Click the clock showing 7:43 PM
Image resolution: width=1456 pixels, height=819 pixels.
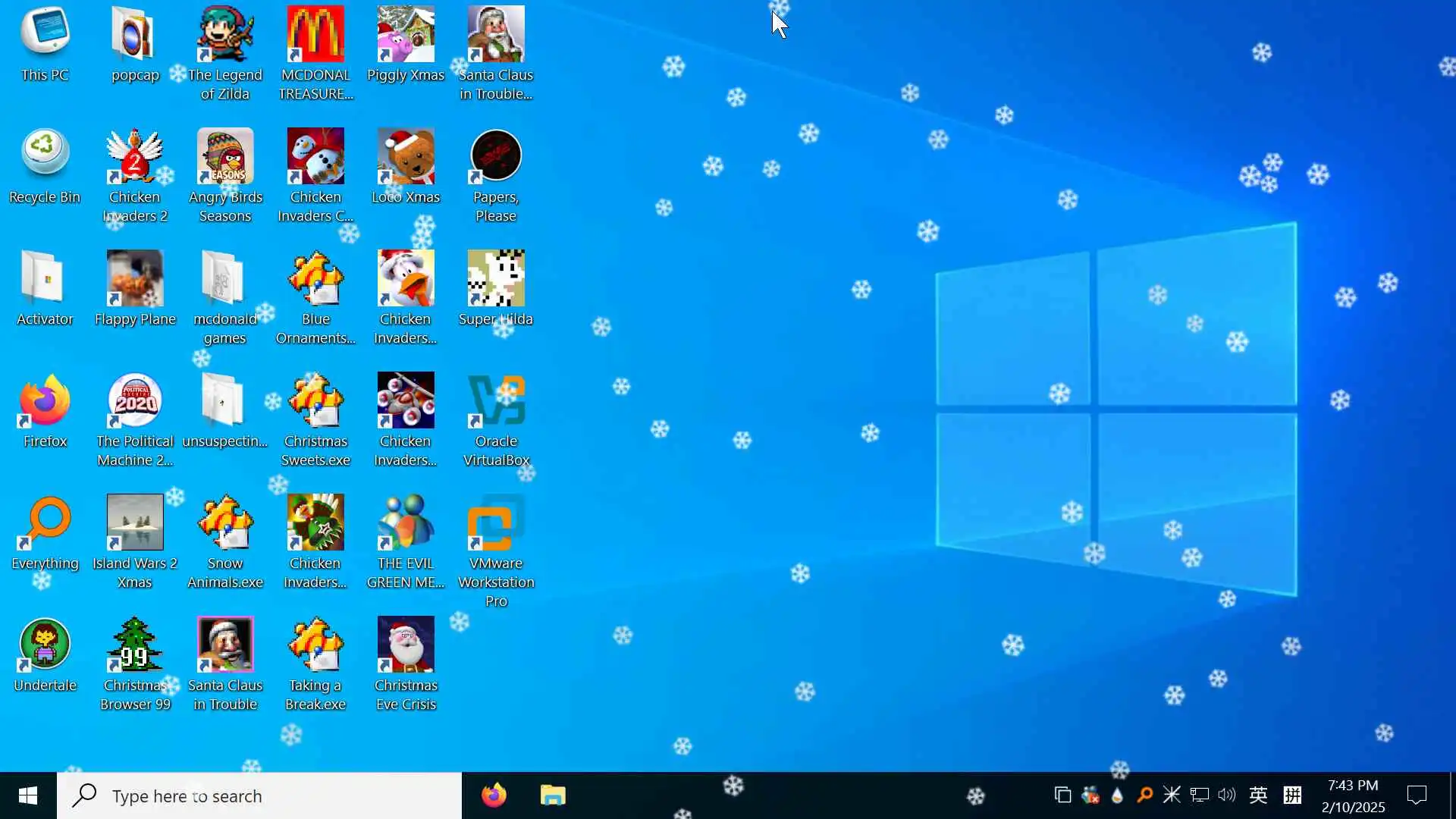click(1353, 795)
